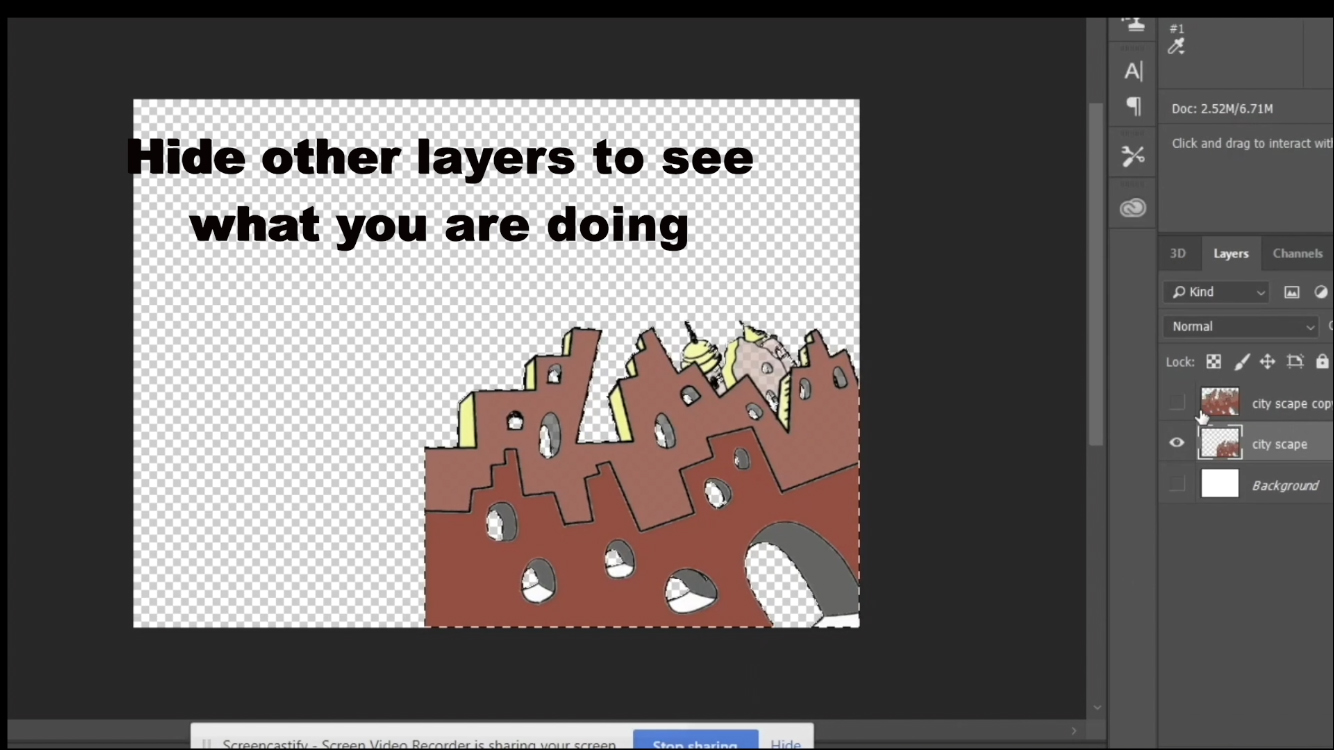Open the 3D panel tab

coord(1177,253)
